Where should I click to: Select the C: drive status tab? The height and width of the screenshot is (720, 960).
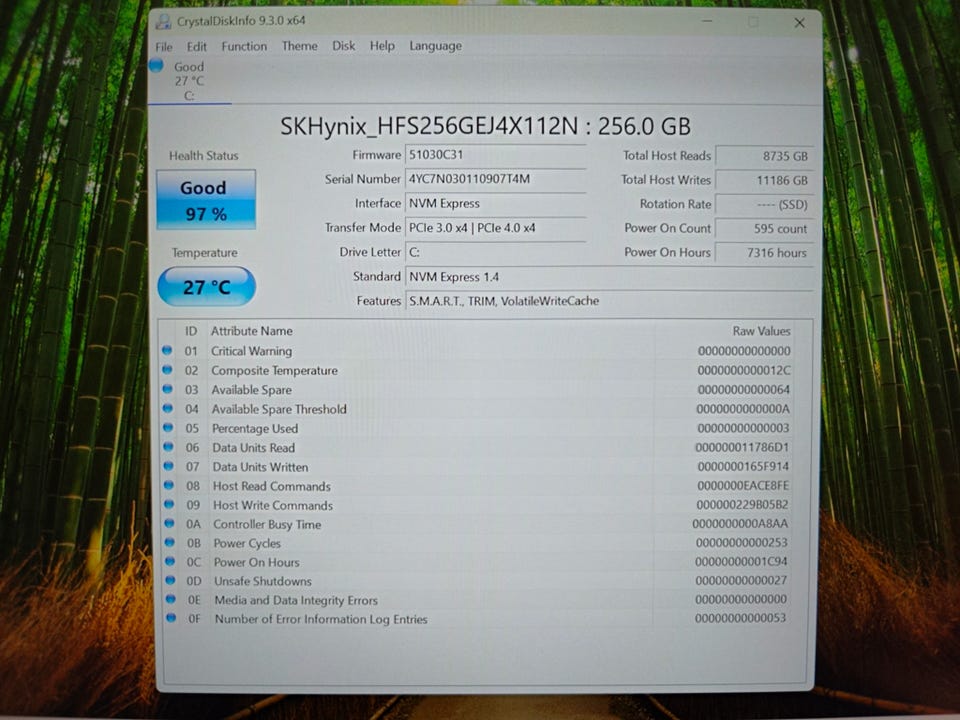pyautogui.click(x=189, y=81)
